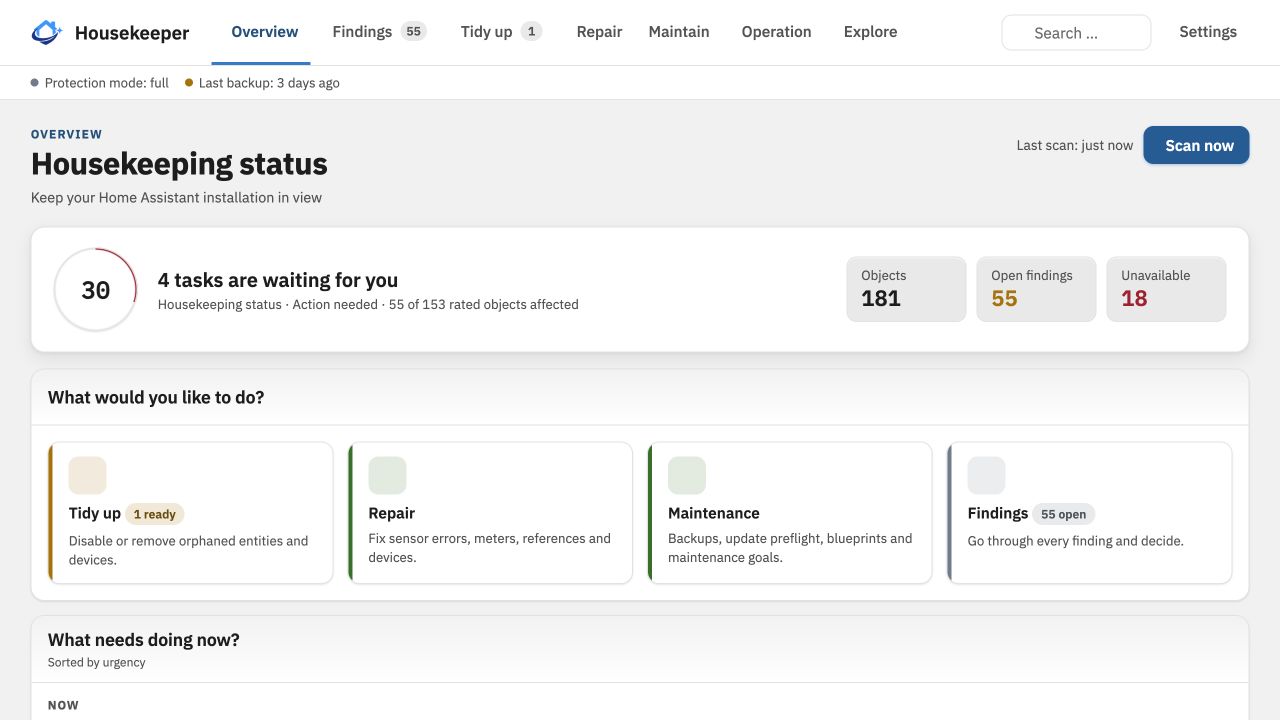1280x720 pixels.
Task: Click the 55 badge on Findings tab
Action: pos(414,31)
